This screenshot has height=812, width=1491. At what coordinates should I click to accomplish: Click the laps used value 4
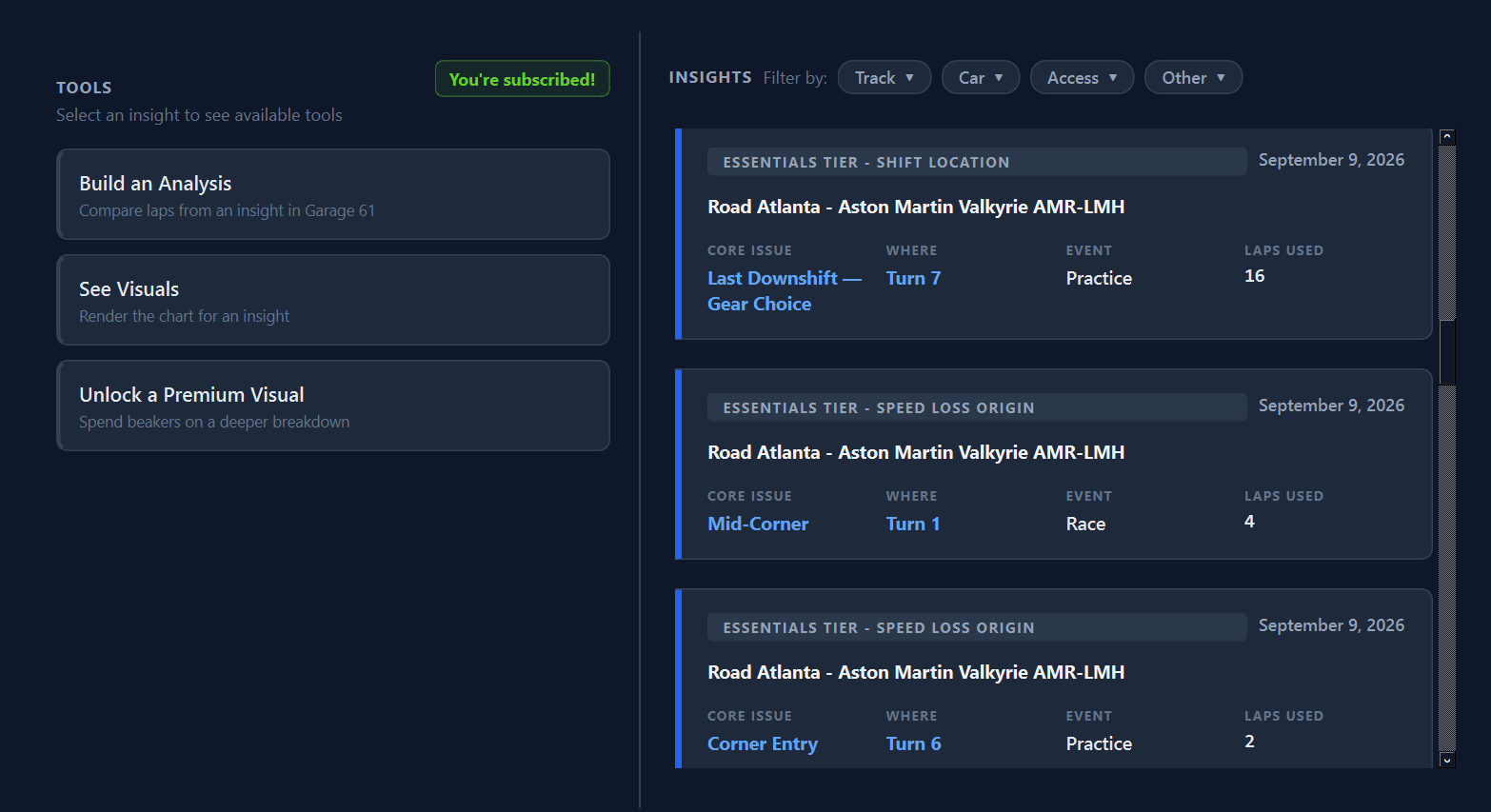(x=1249, y=522)
